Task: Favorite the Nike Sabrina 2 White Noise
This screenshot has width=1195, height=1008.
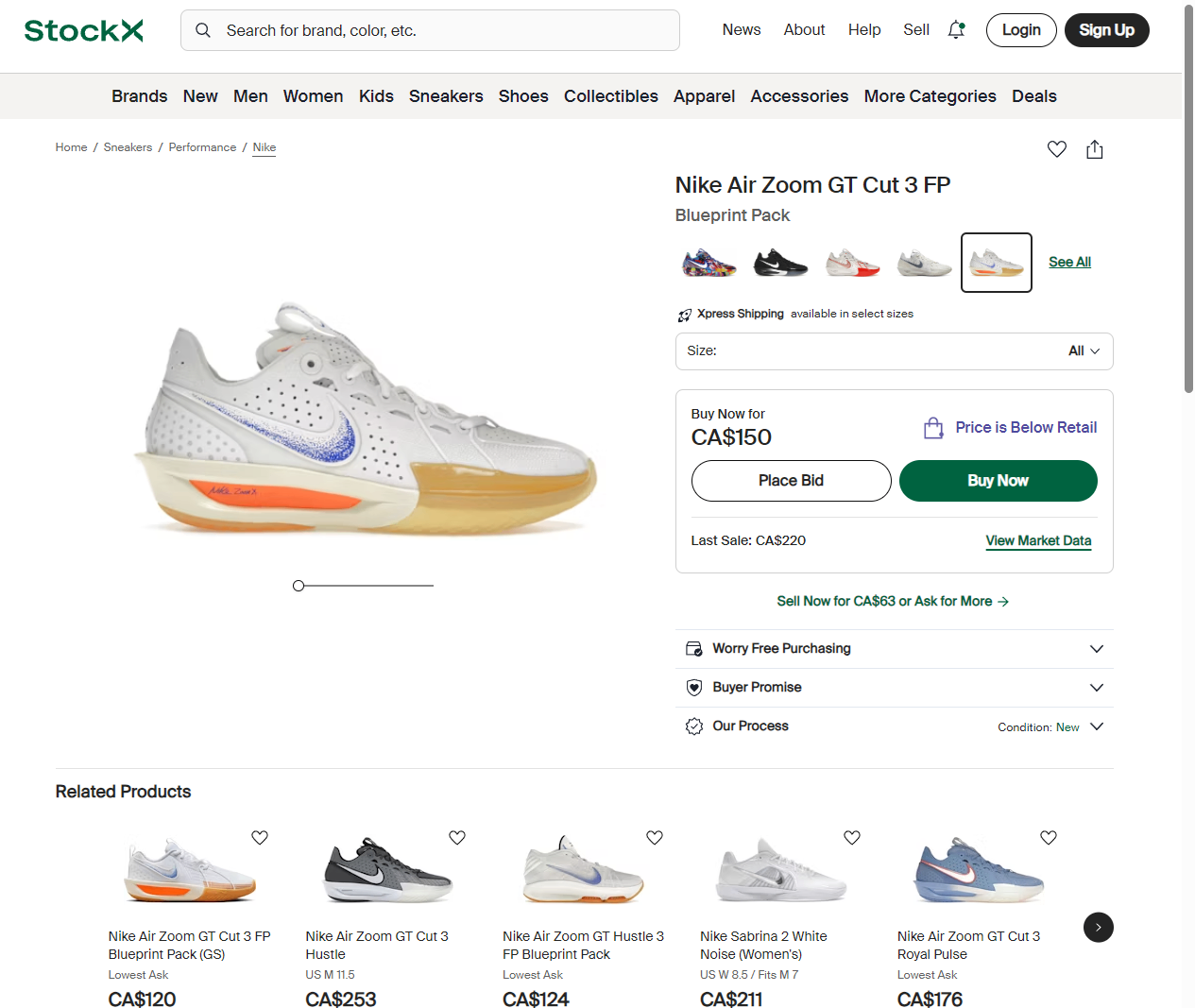Action: pyautogui.click(x=852, y=838)
